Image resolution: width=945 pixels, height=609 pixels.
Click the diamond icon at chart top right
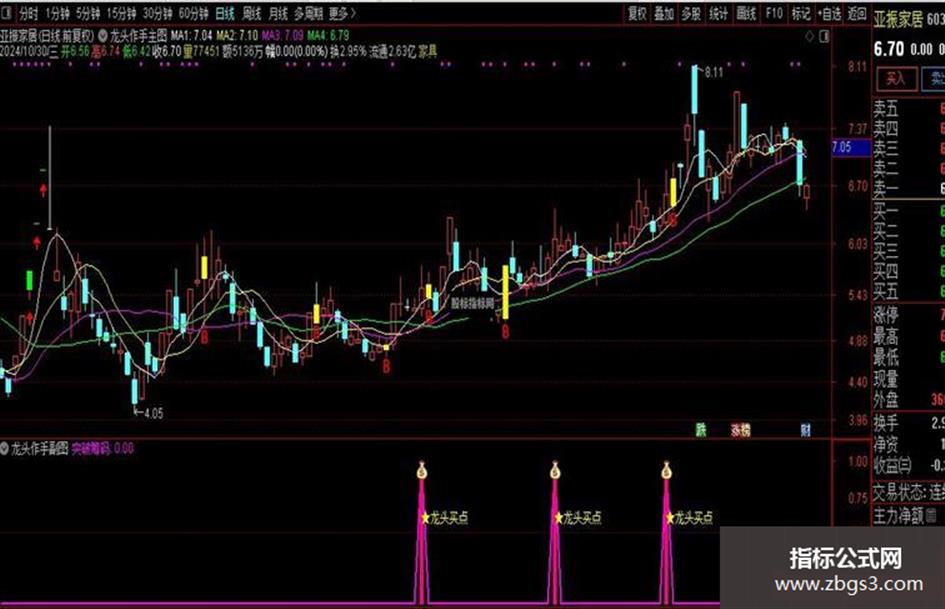[x=809, y=37]
